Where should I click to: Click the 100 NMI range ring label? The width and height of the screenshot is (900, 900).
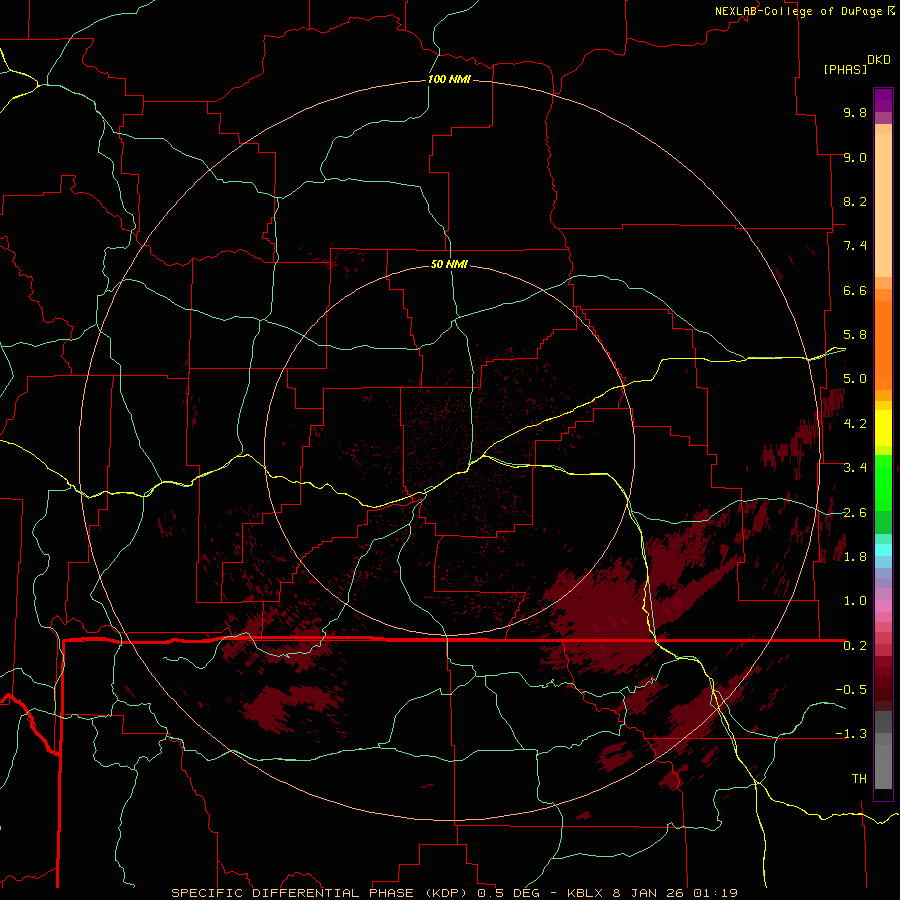pos(449,79)
